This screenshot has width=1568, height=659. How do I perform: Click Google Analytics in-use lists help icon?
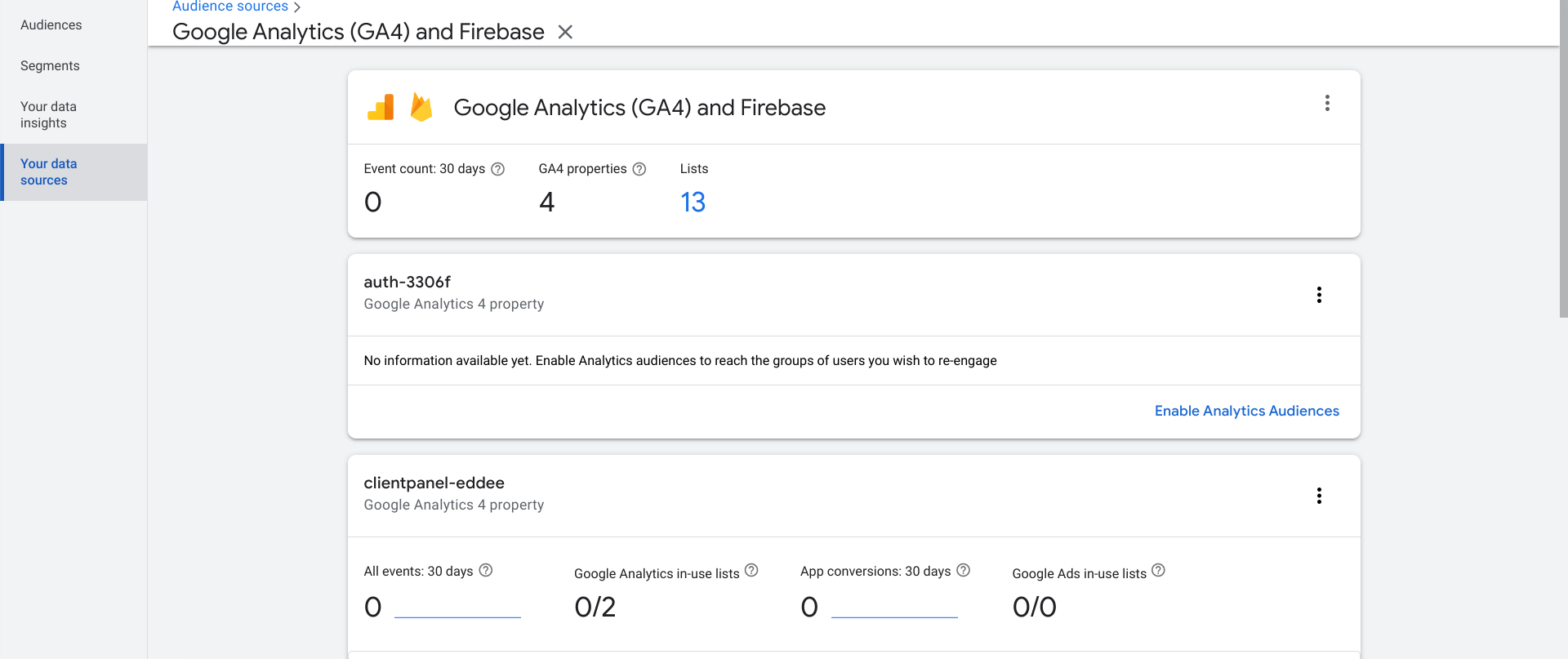tap(751, 571)
